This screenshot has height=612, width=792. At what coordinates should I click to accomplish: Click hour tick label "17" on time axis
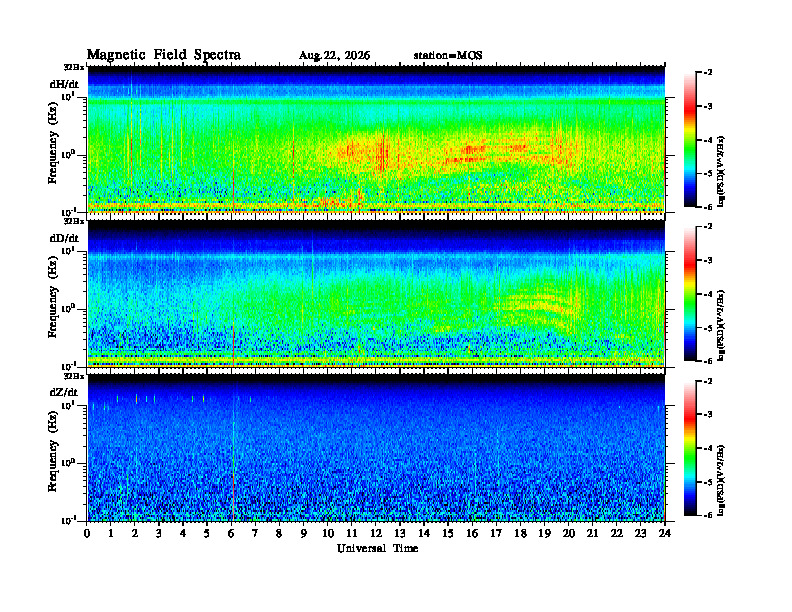coord(496,533)
